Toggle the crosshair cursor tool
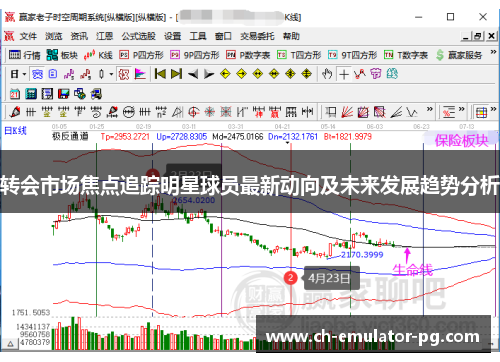This screenshot has height=362, width=500. pyautogui.click(x=344, y=74)
